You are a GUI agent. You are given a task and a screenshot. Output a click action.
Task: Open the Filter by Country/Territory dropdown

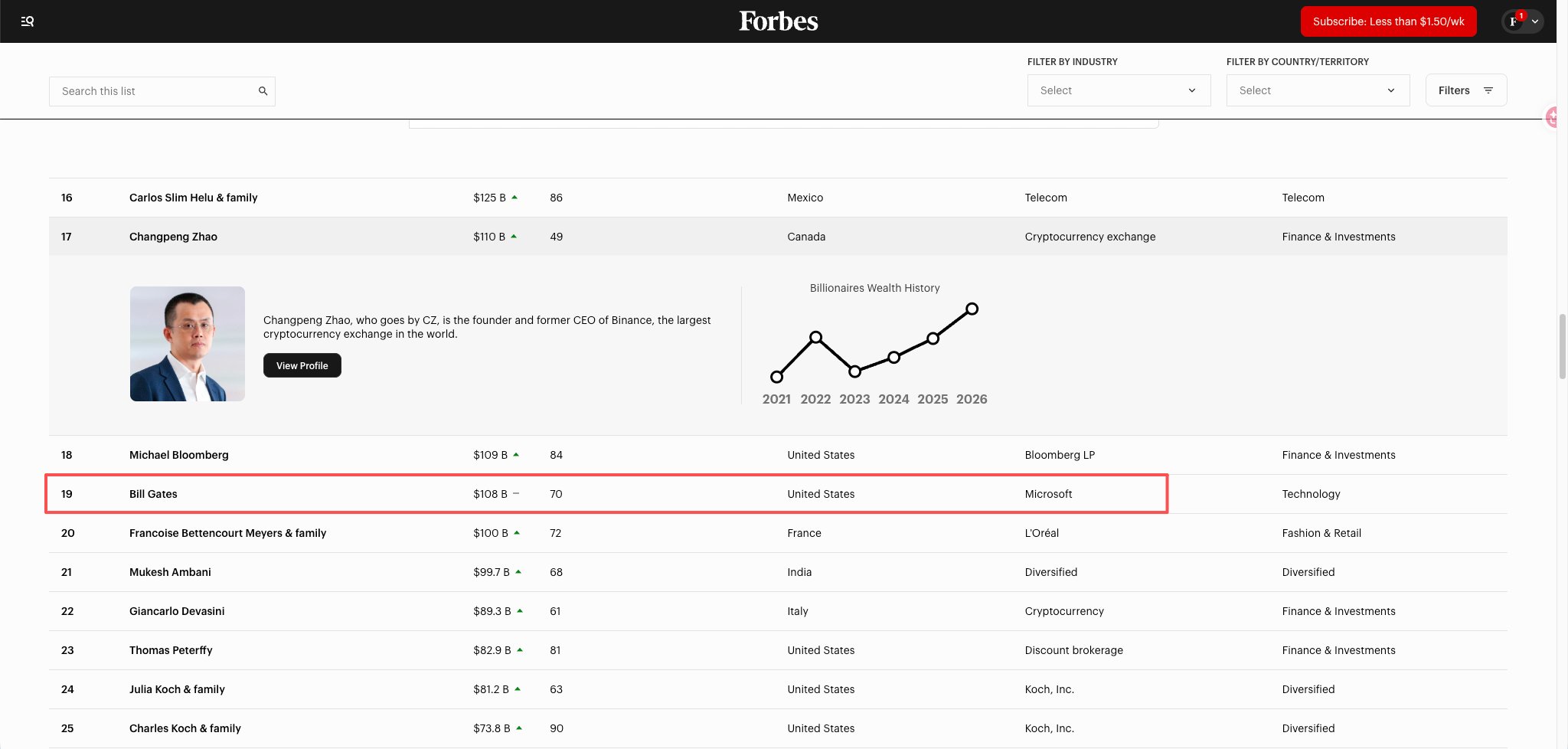point(1317,90)
